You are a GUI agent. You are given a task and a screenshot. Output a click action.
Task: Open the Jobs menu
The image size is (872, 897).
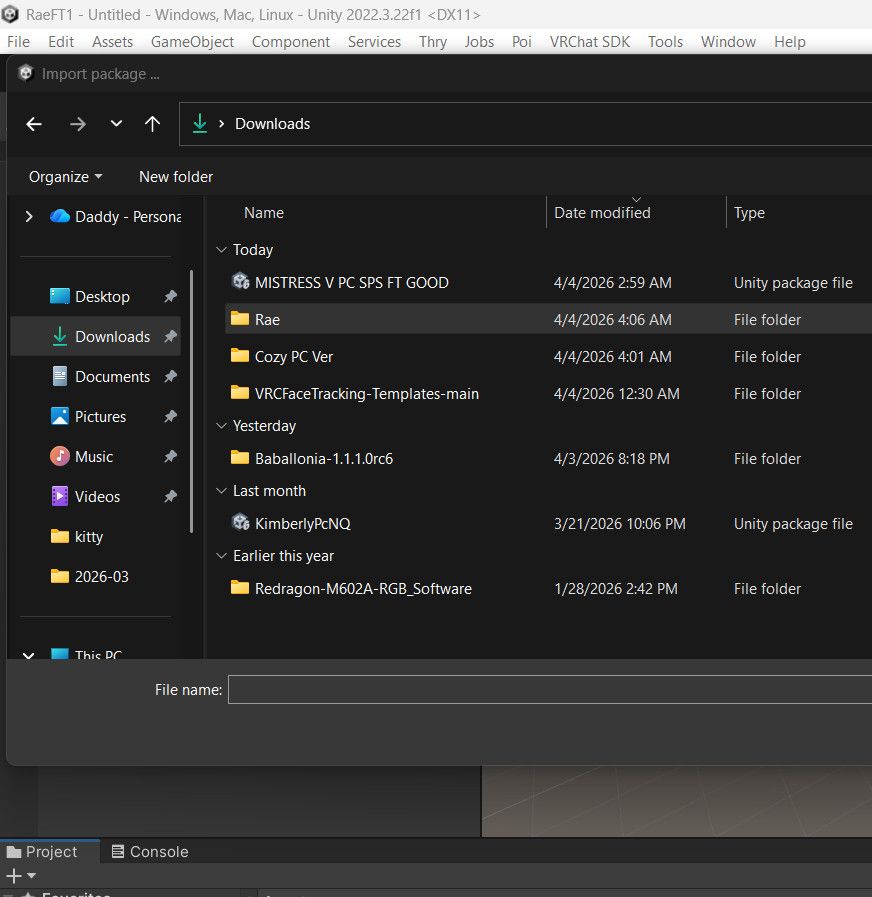pyautogui.click(x=479, y=42)
